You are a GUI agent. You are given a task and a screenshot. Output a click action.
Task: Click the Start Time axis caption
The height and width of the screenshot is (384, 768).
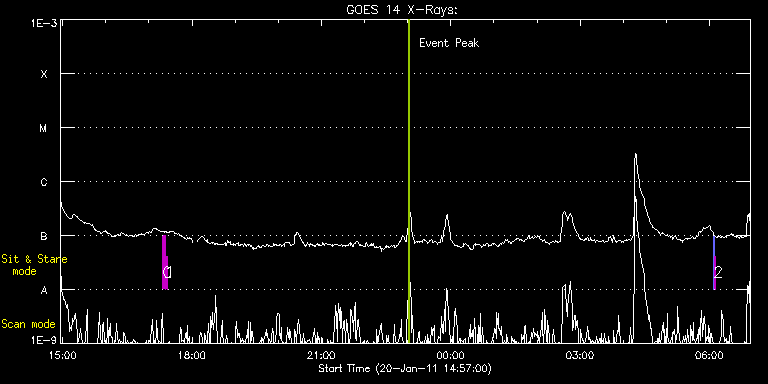click(x=405, y=368)
